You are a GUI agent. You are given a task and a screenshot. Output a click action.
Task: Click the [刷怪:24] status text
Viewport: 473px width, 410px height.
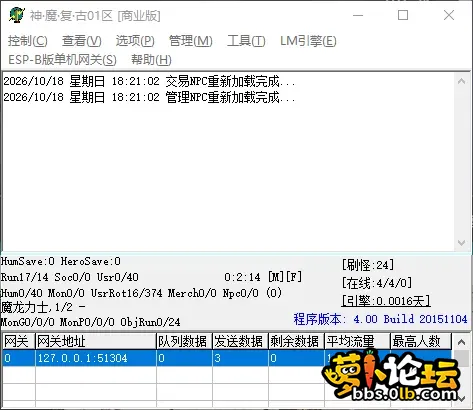368,265
